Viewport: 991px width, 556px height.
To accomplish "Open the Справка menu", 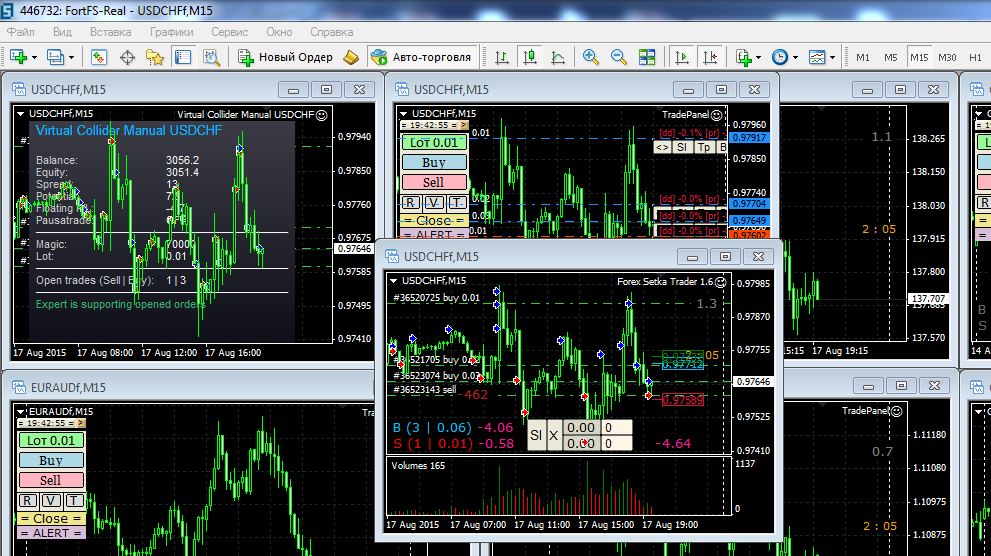I will click(x=331, y=32).
